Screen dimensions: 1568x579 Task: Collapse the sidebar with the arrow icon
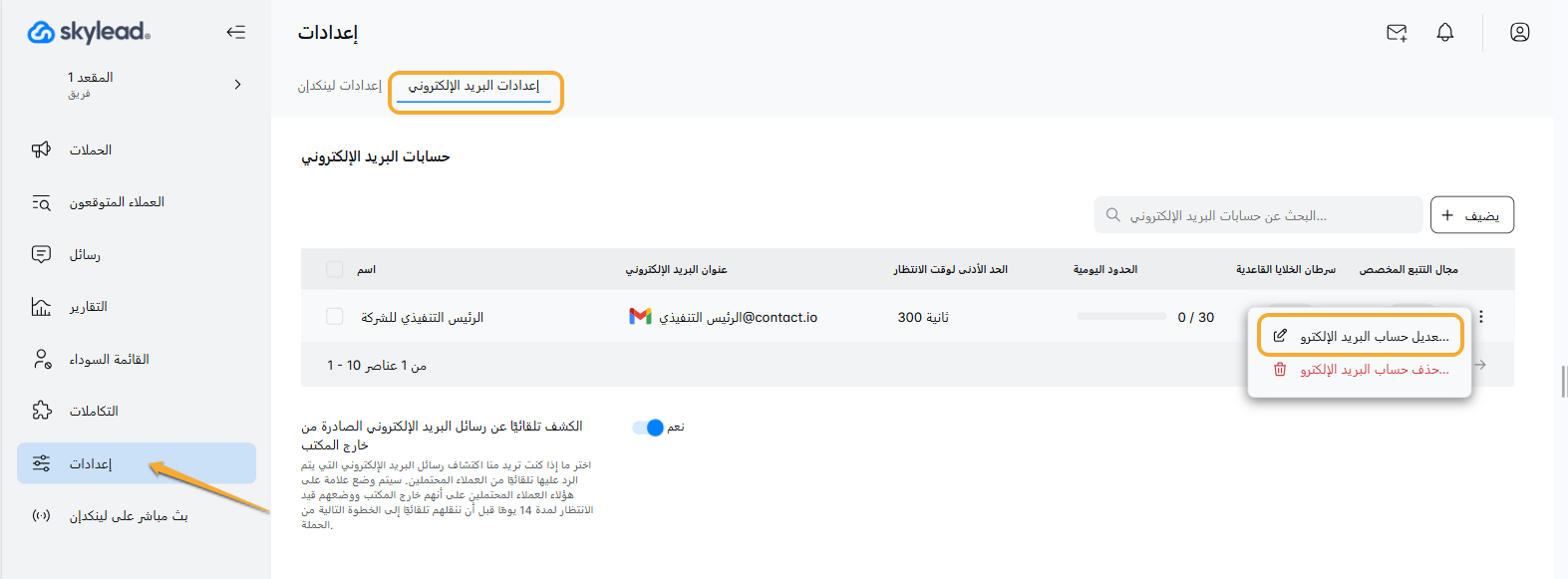(x=235, y=32)
